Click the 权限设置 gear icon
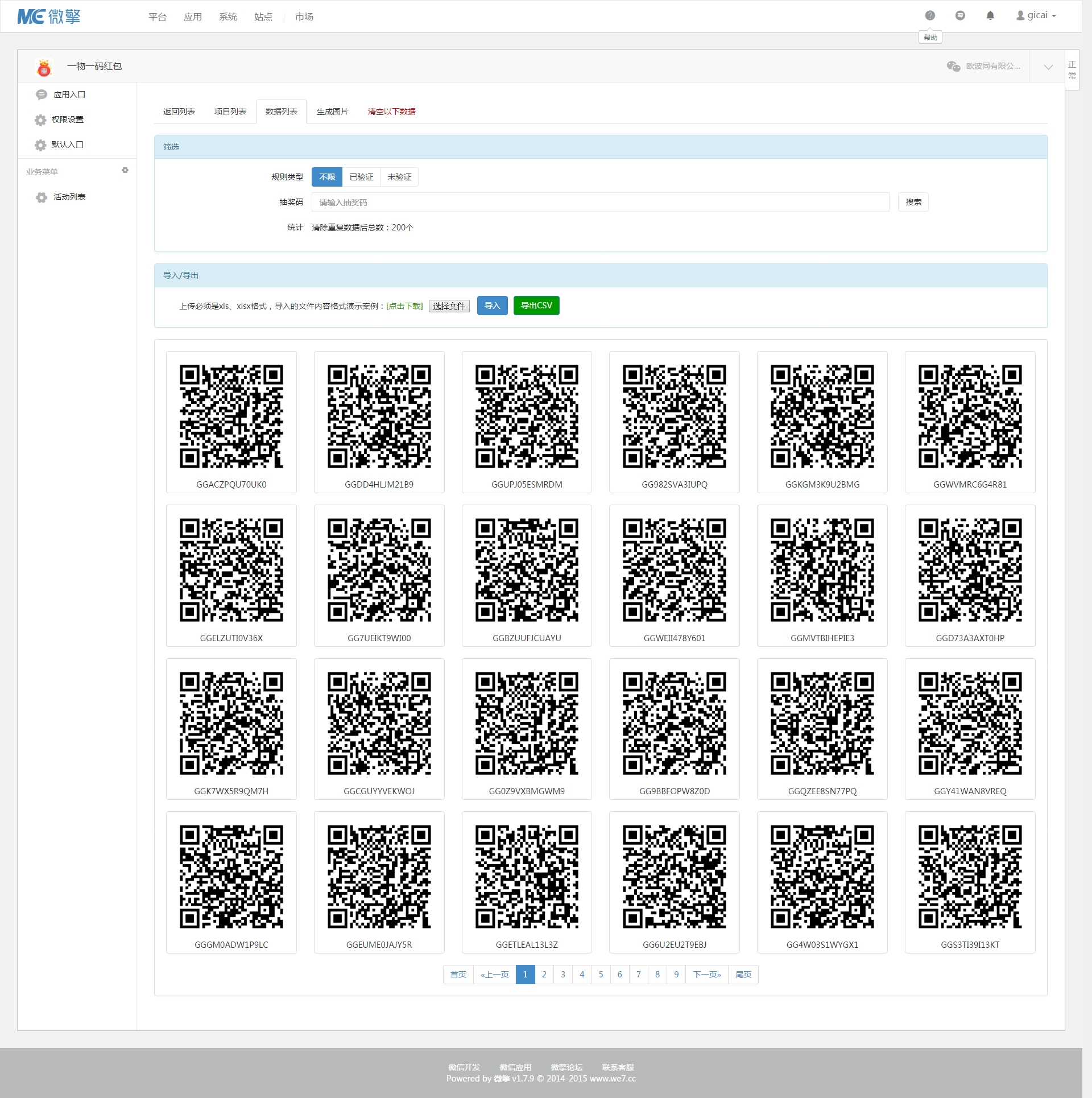Viewport: 1092px width, 1098px height. pos(40,120)
